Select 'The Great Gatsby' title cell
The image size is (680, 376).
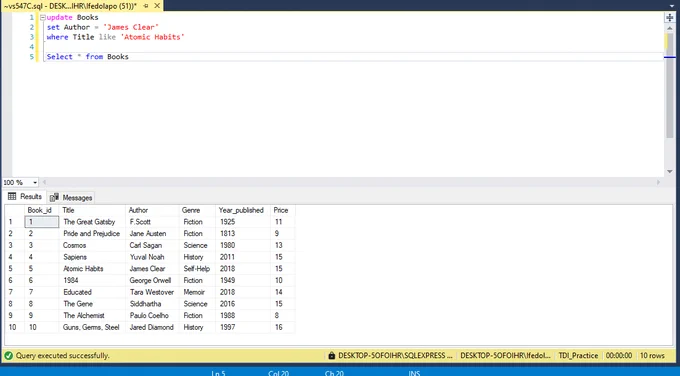coord(92,222)
